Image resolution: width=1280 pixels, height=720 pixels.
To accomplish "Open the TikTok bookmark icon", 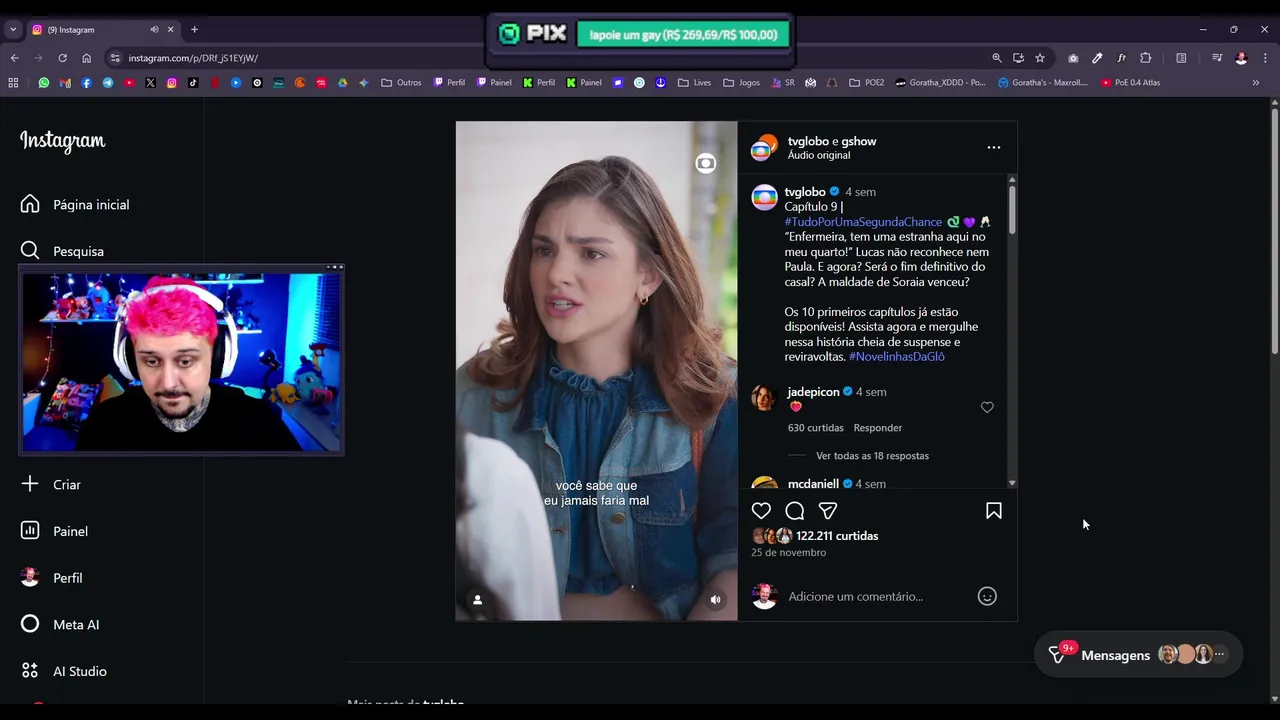I will [193, 83].
